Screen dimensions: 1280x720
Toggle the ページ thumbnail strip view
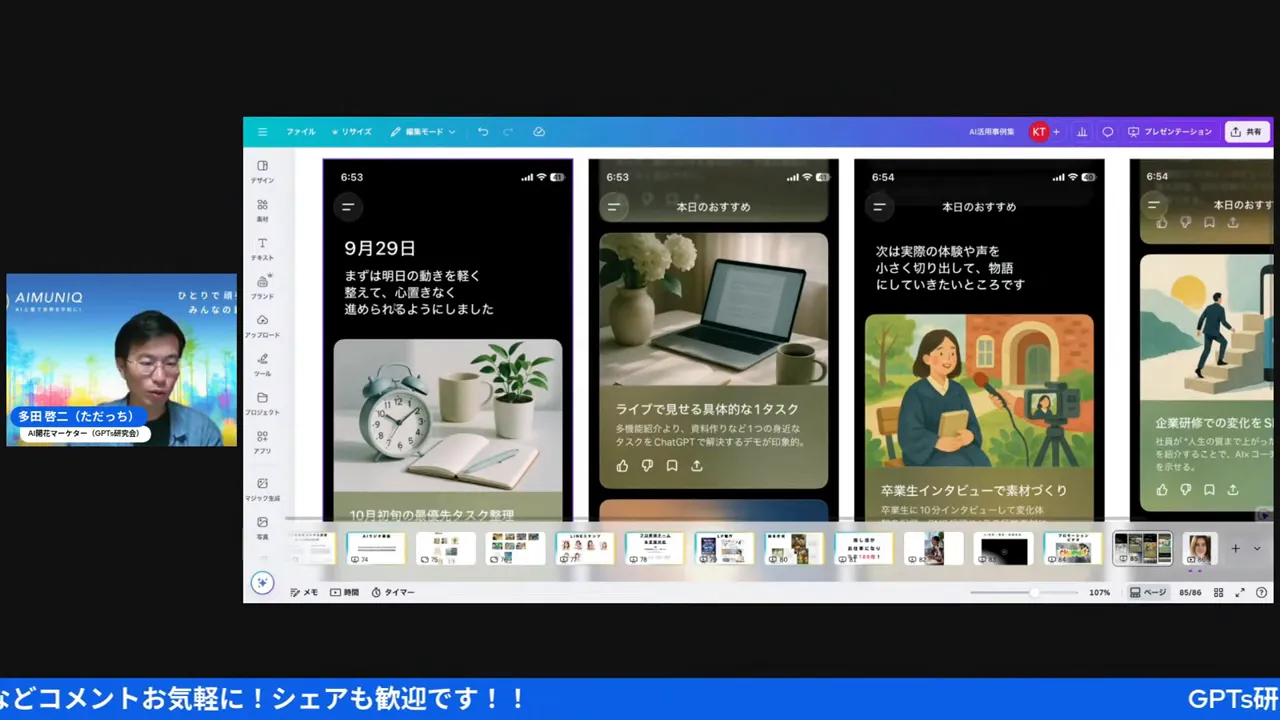click(1147, 592)
